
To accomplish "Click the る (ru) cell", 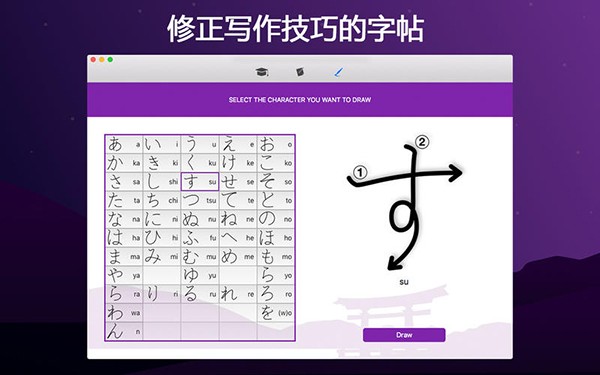I will point(200,295).
